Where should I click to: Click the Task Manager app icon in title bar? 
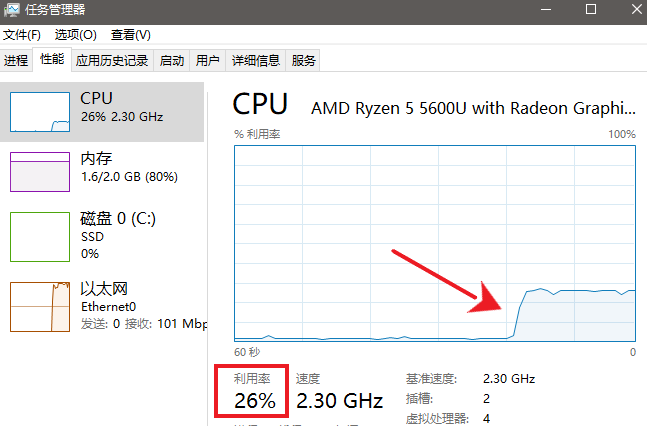[x=11, y=10]
